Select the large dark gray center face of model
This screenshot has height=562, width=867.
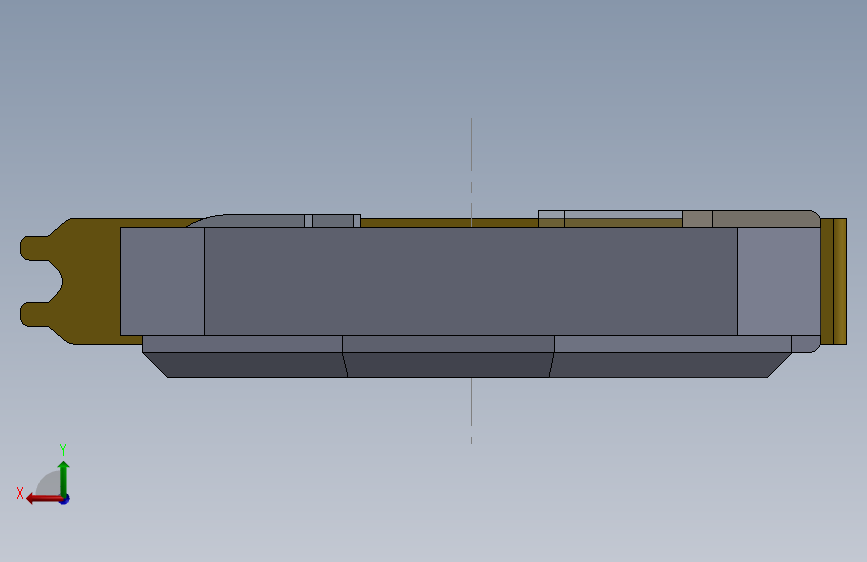[471, 281]
